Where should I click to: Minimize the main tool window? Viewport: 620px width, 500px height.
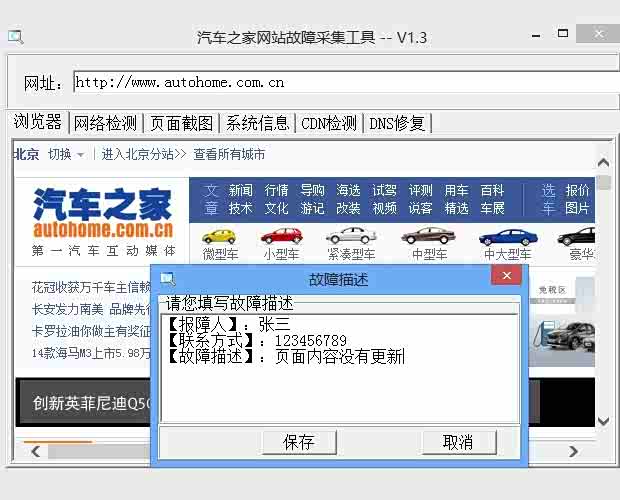pyautogui.click(x=536, y=36)
